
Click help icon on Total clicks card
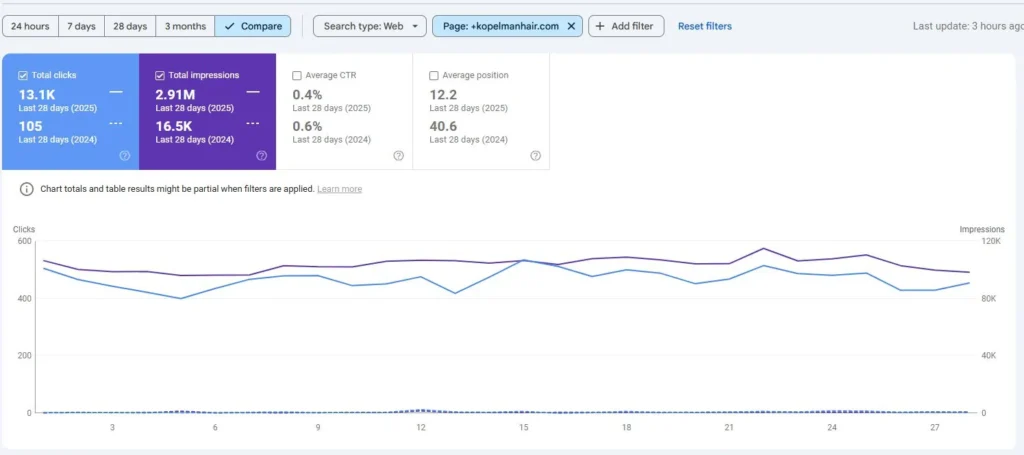125,156
